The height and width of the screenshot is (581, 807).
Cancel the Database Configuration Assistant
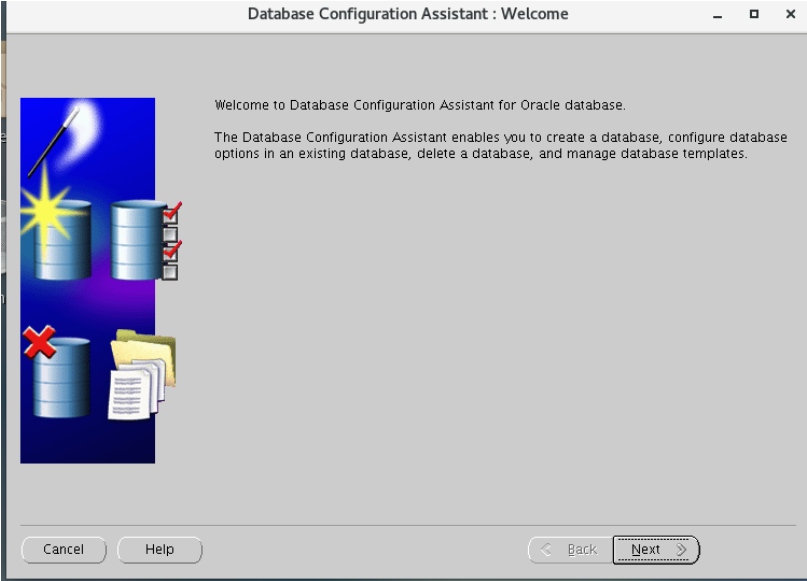tap(64, 550)
